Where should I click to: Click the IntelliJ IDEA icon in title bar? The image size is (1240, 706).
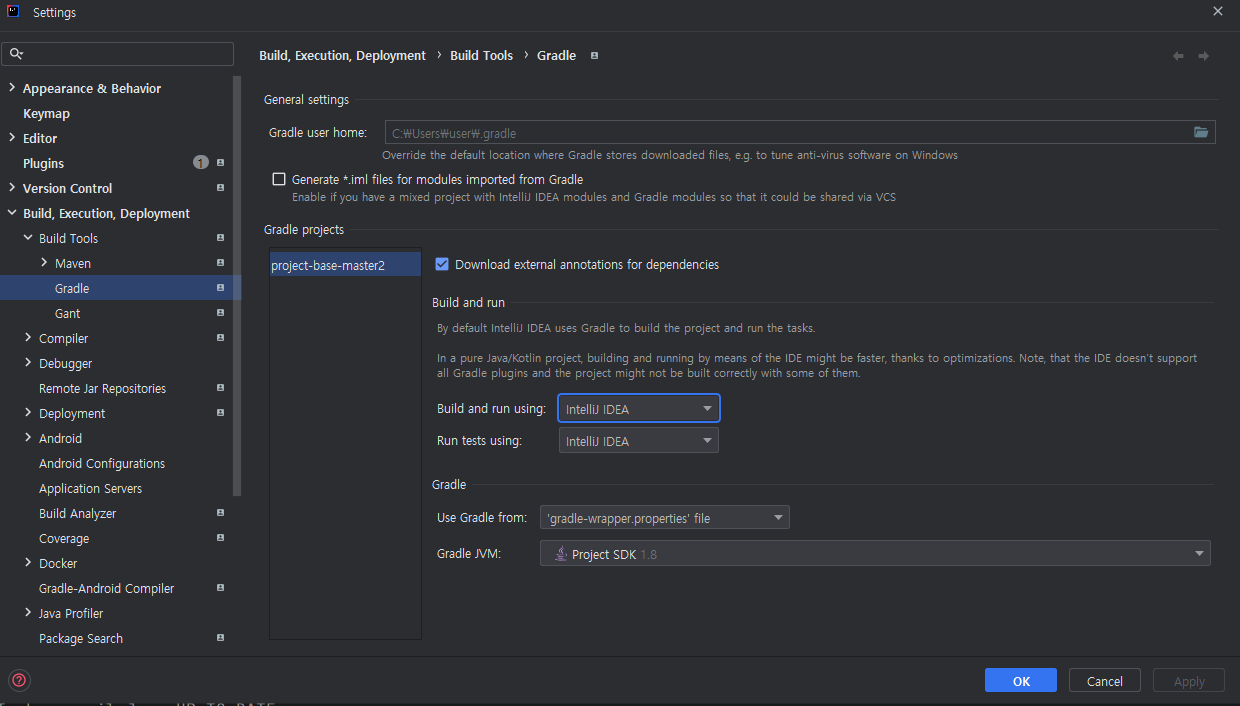tap(14, 12)
